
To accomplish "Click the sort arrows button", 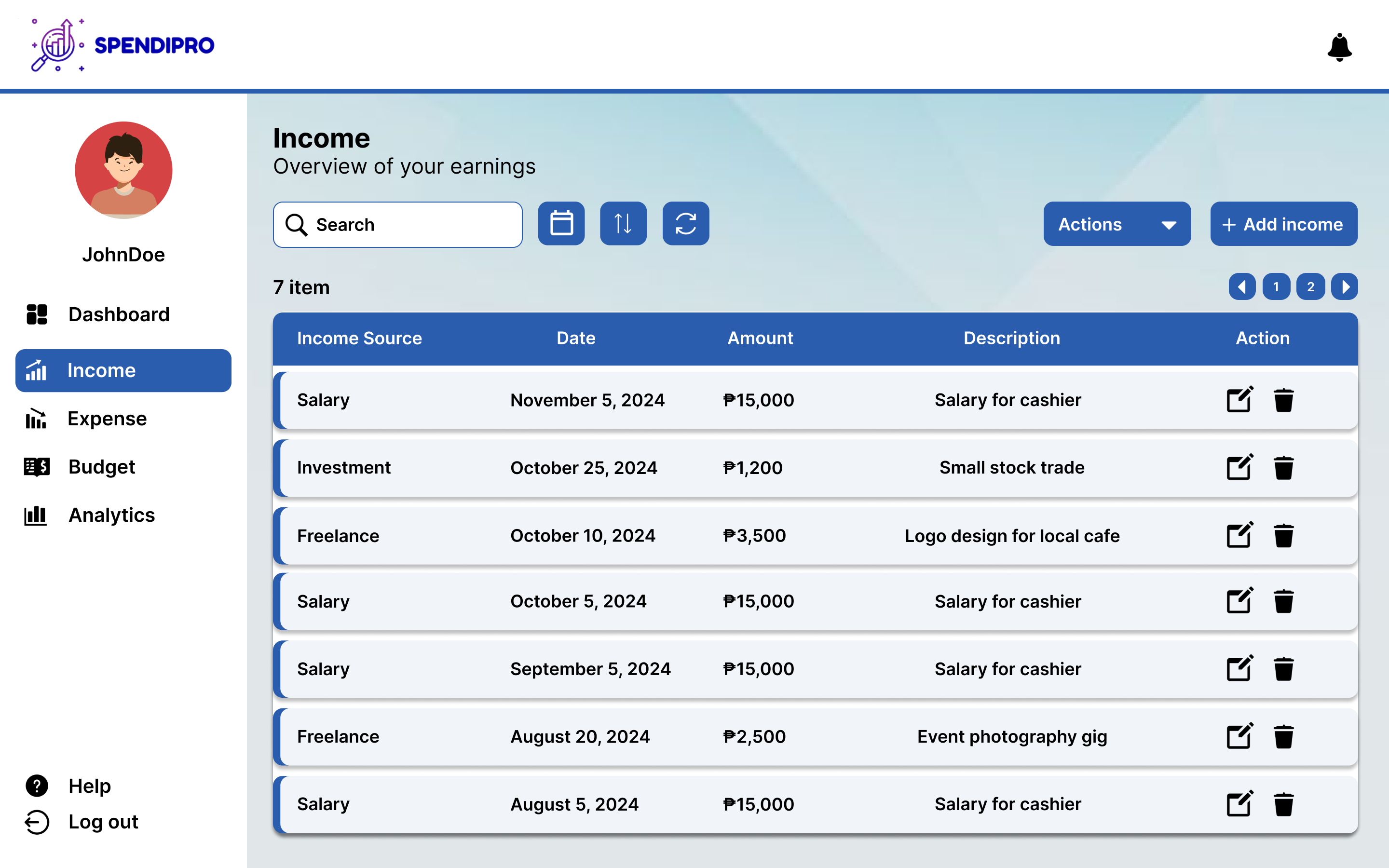I will click(623, 223).
